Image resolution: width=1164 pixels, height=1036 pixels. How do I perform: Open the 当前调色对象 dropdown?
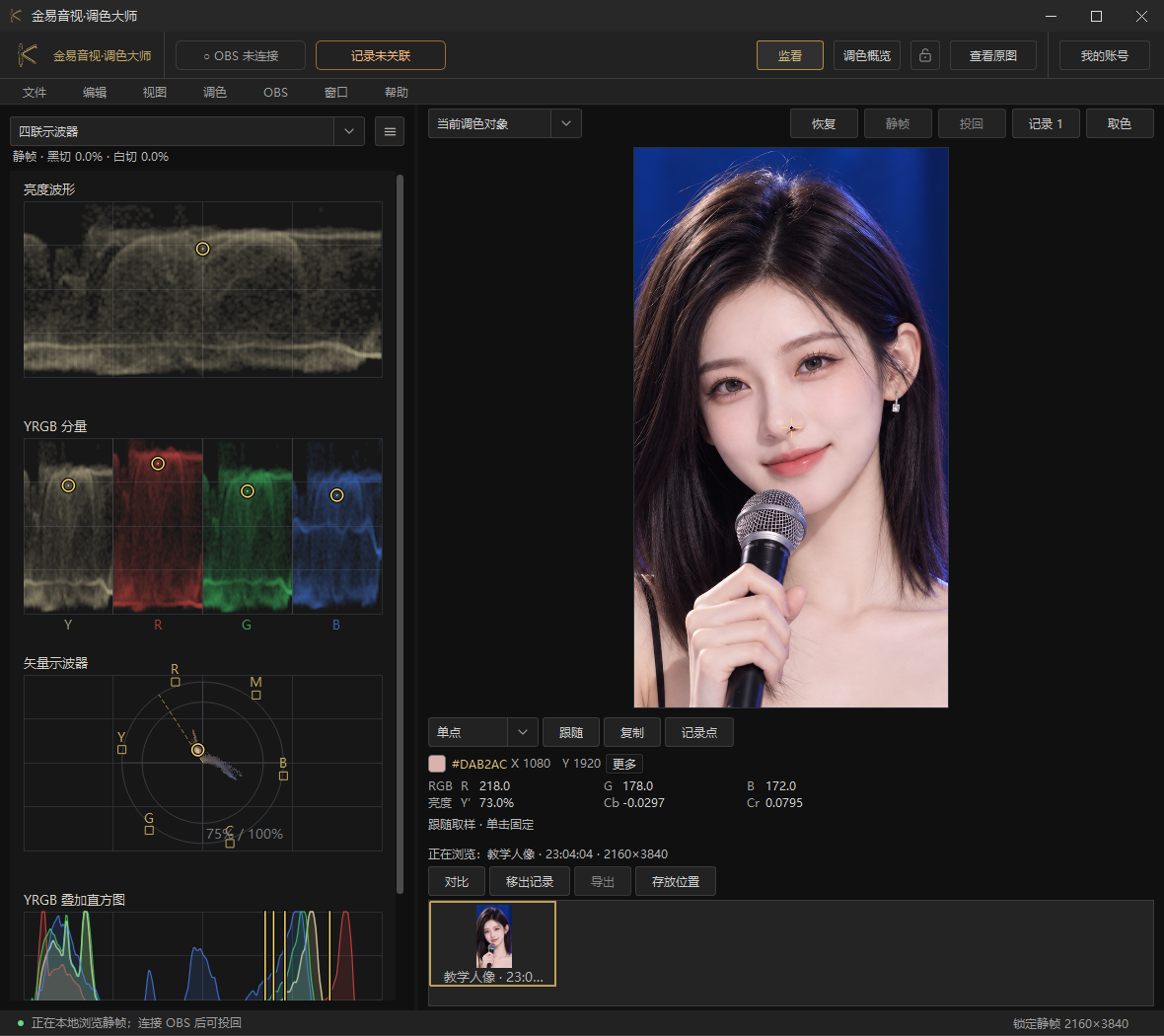pos(505,123)
